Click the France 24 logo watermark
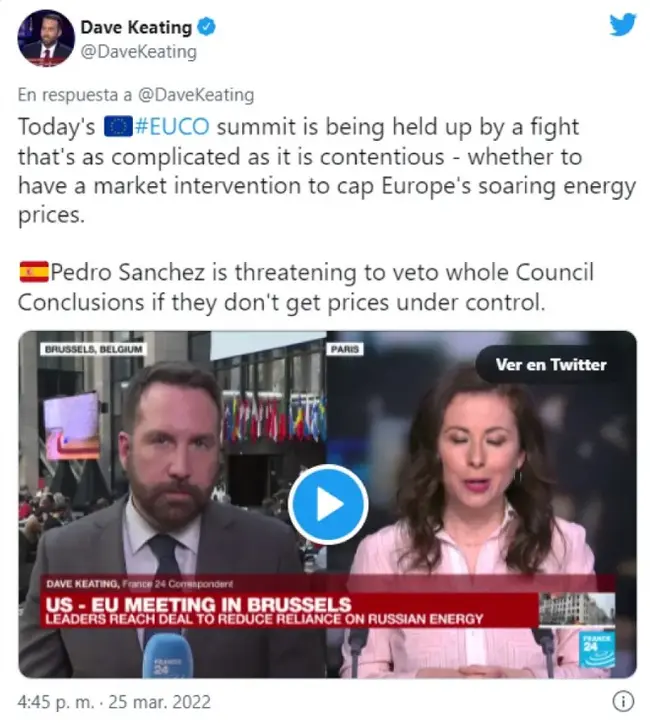This screenshot has width=650, height=723. [597, 651]
